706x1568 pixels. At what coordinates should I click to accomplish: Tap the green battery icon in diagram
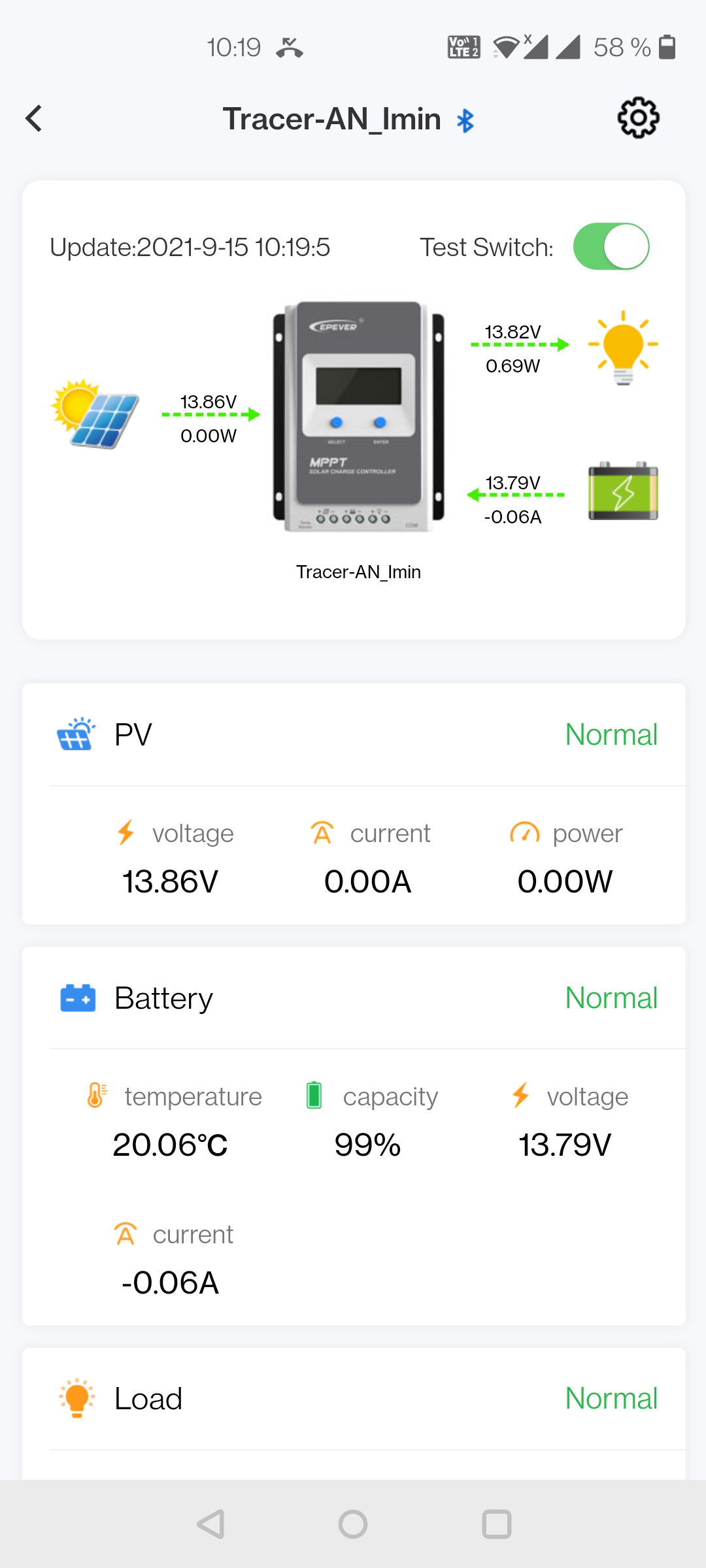tap(623, 491)
